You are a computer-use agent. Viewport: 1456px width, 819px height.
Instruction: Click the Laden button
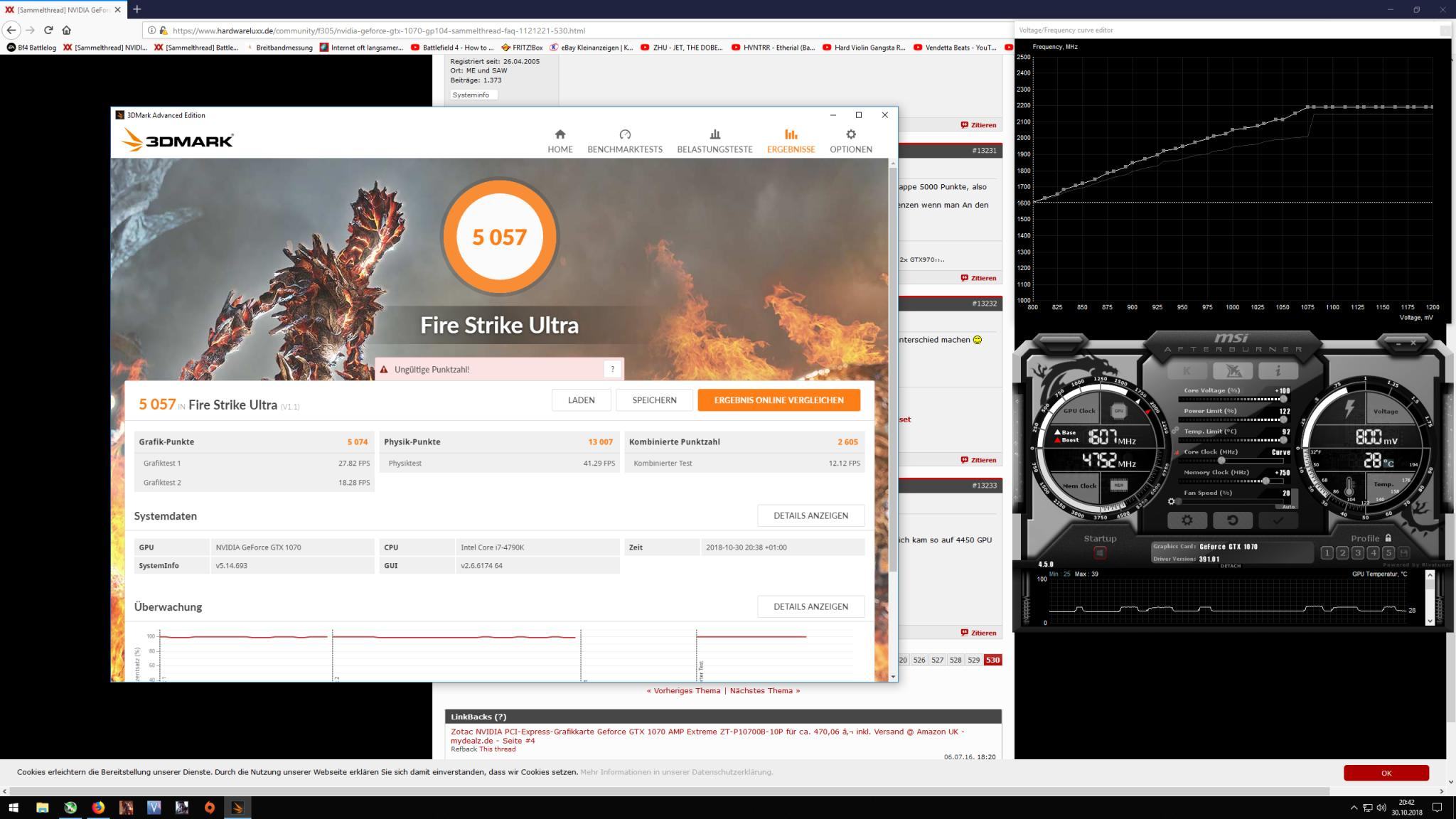click(x=581, y=400)
